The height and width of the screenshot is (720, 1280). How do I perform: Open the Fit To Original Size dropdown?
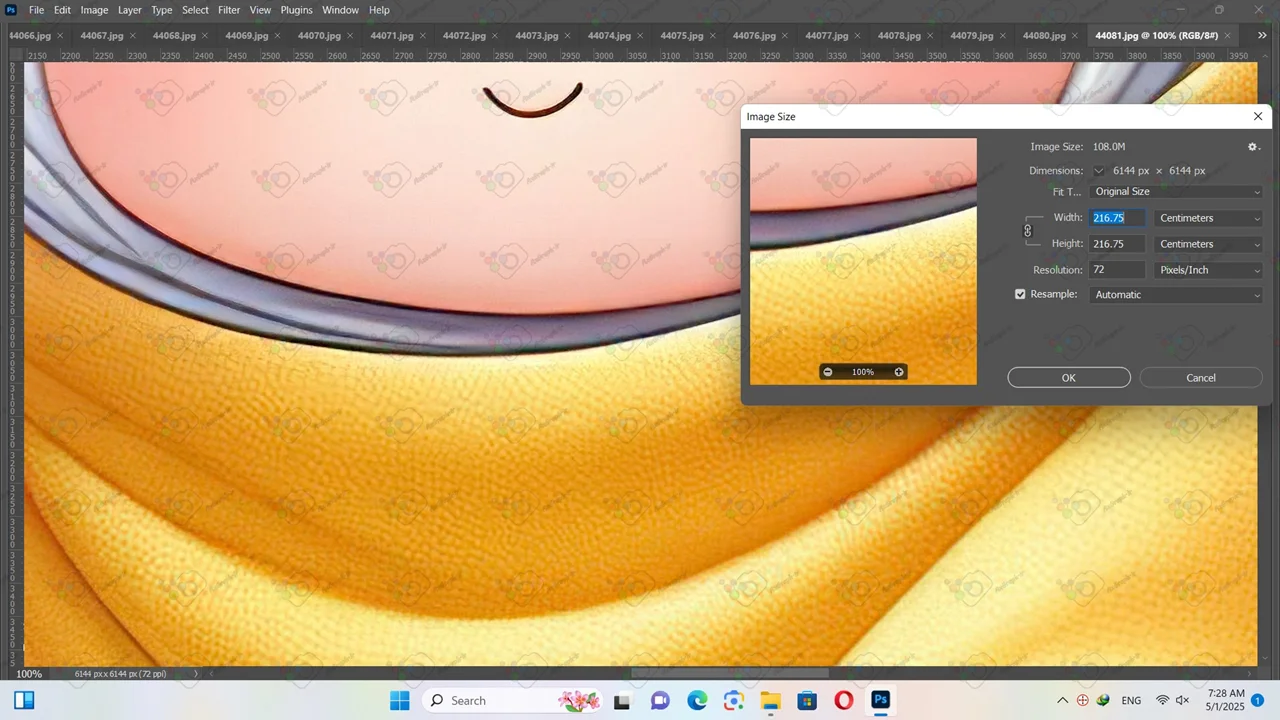click(x=1176, y=192)
